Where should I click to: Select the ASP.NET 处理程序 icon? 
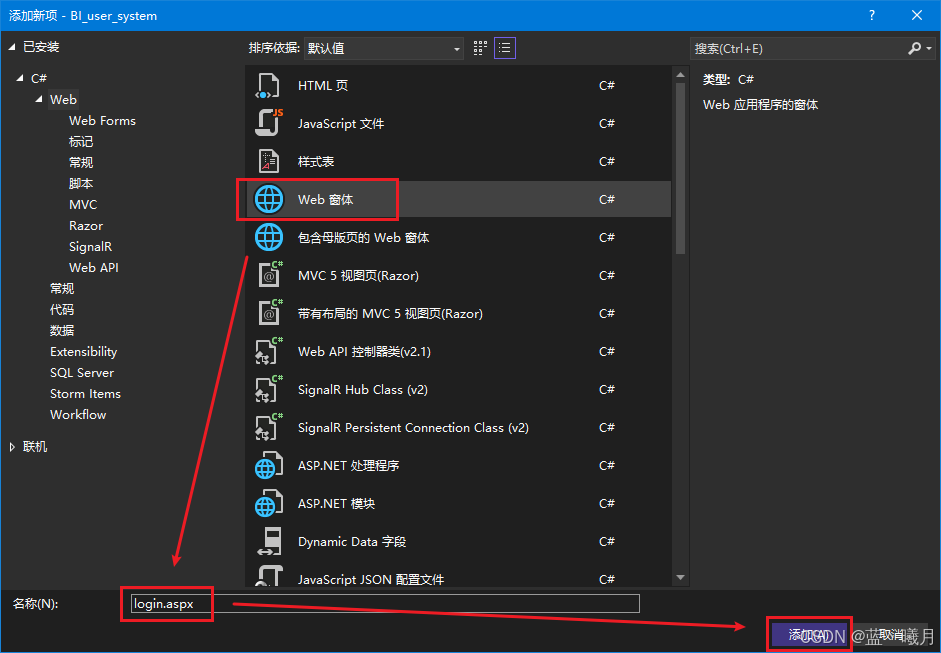click(x=268, y=466)
